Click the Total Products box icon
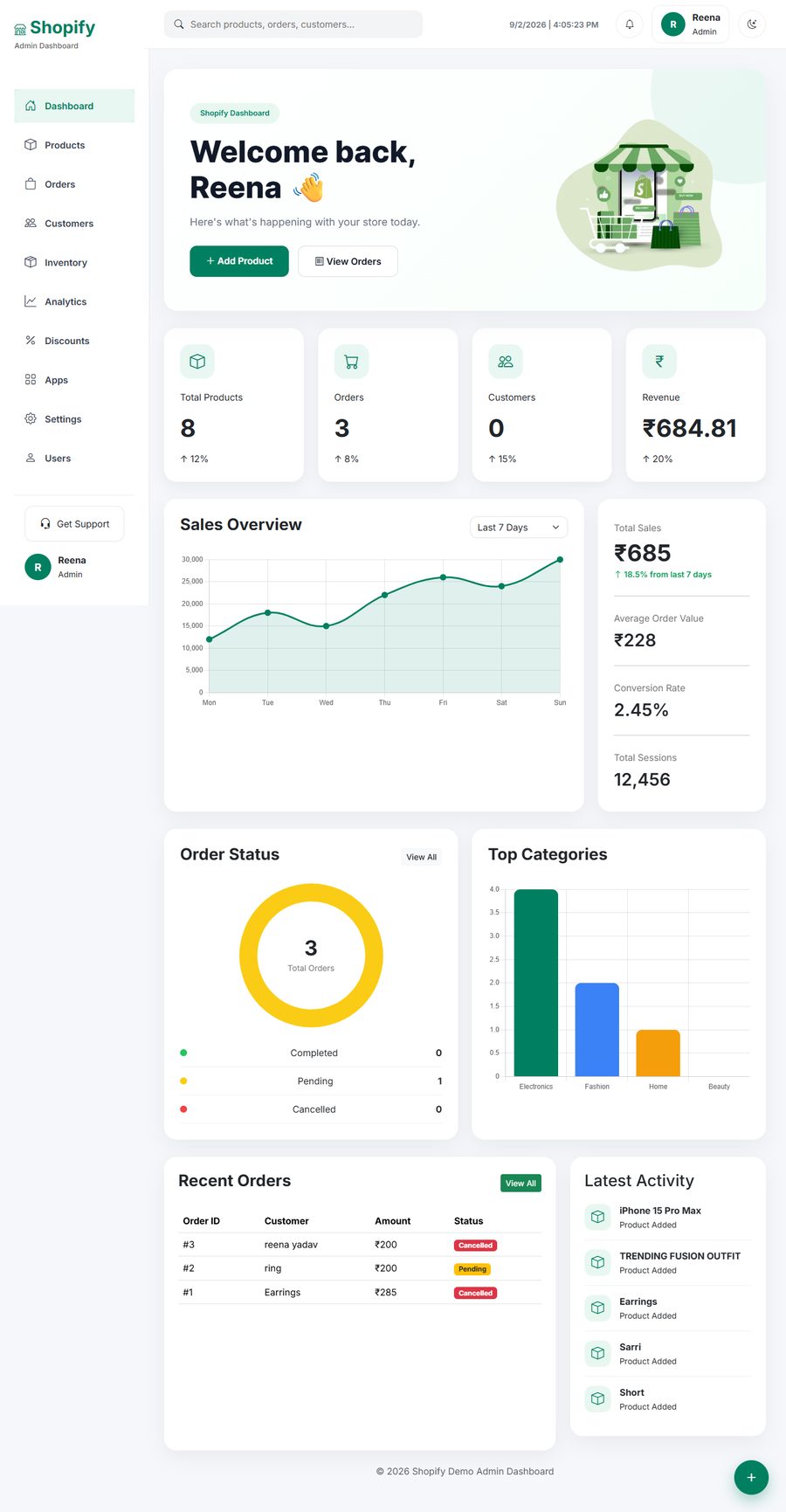The width and height of the screenshot is (786, 1512). 197,362
